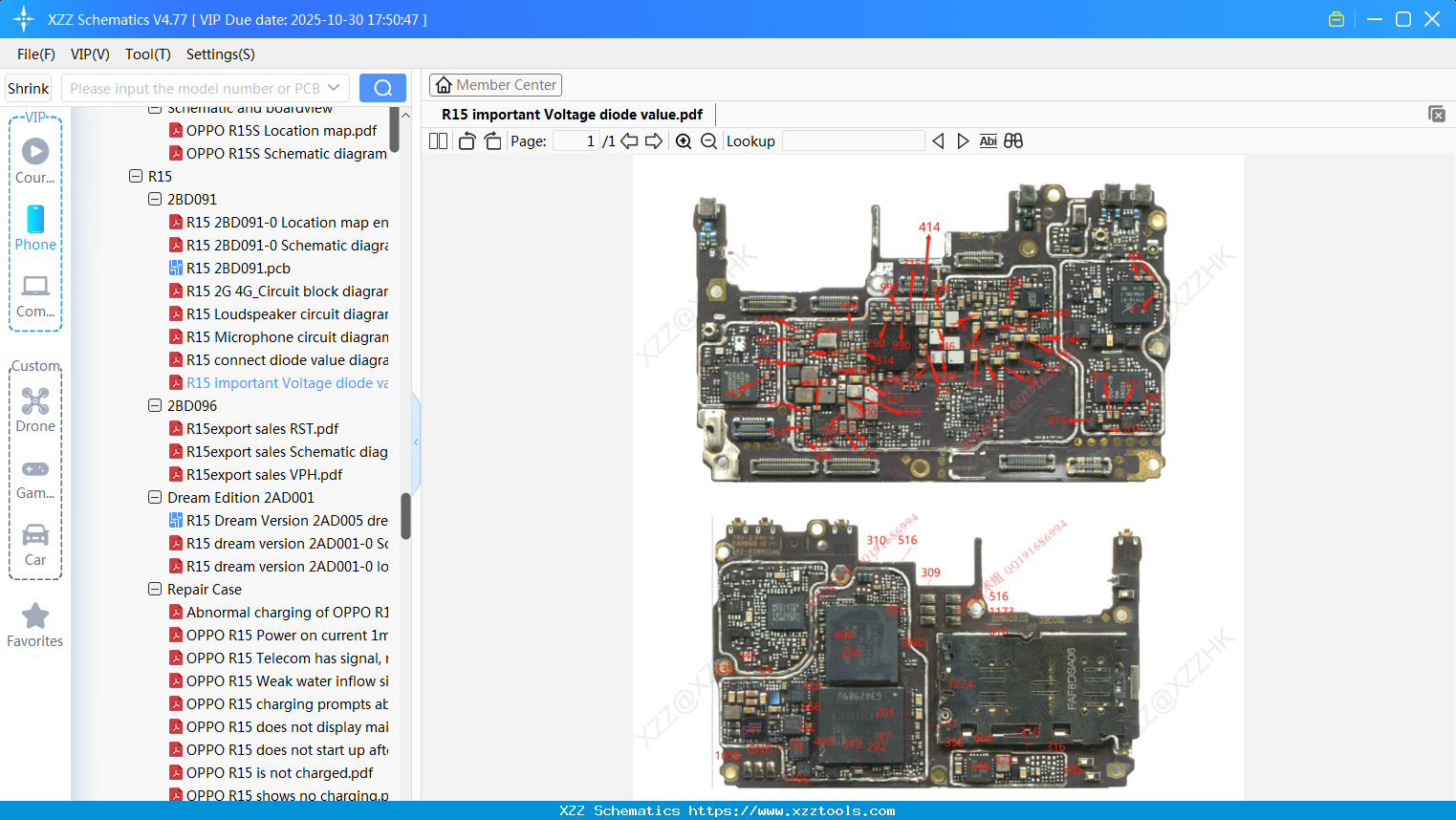This screenshot has height=820, width=1456.
Task: Zoom in on the PDF
Action: (684, 141)
